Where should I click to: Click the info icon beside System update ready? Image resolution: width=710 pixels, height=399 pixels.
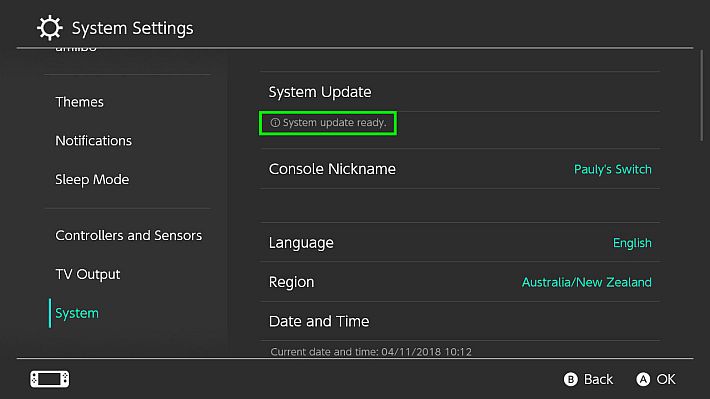275,123
